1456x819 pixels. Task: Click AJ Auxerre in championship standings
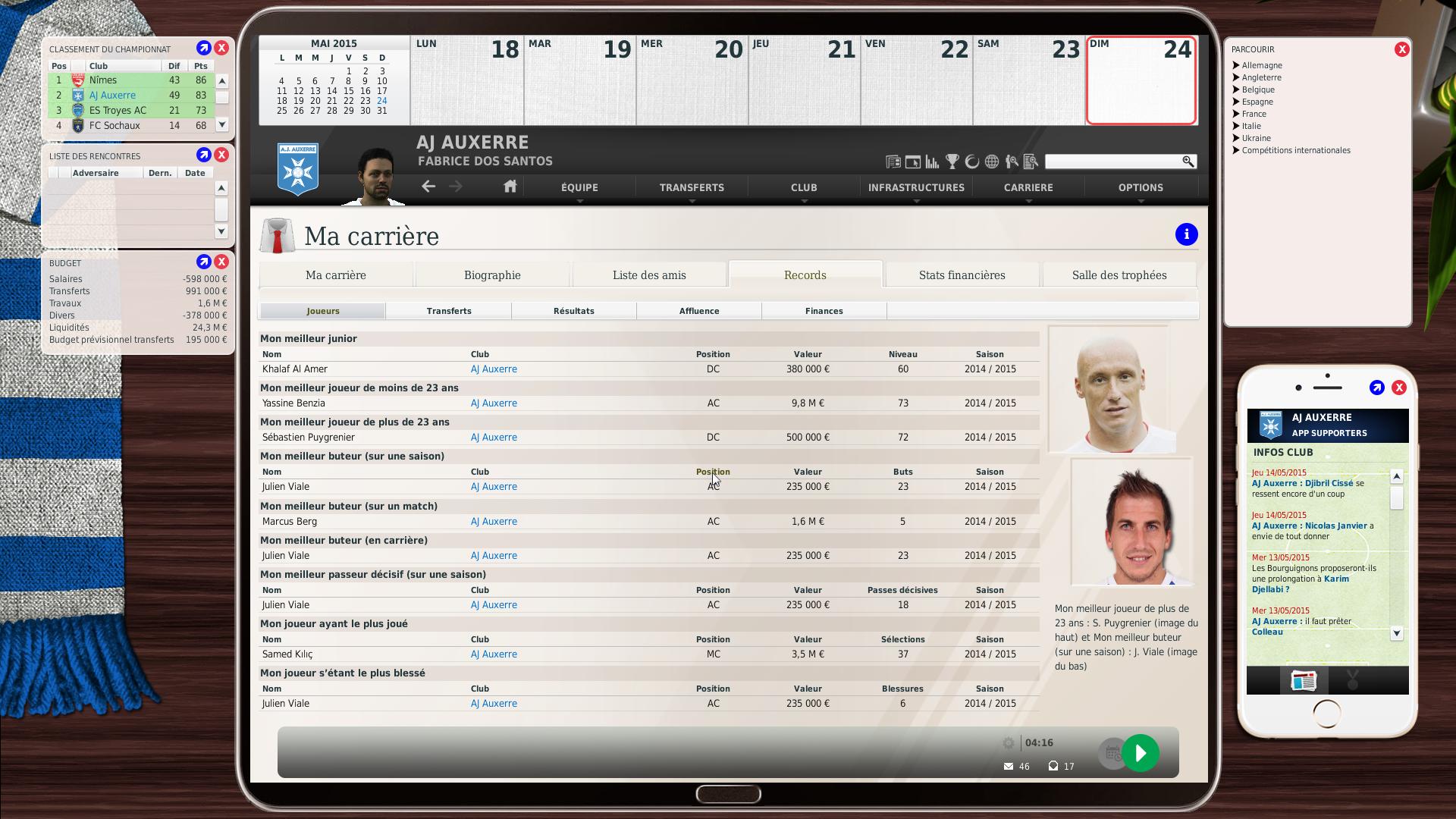(112, 96)
